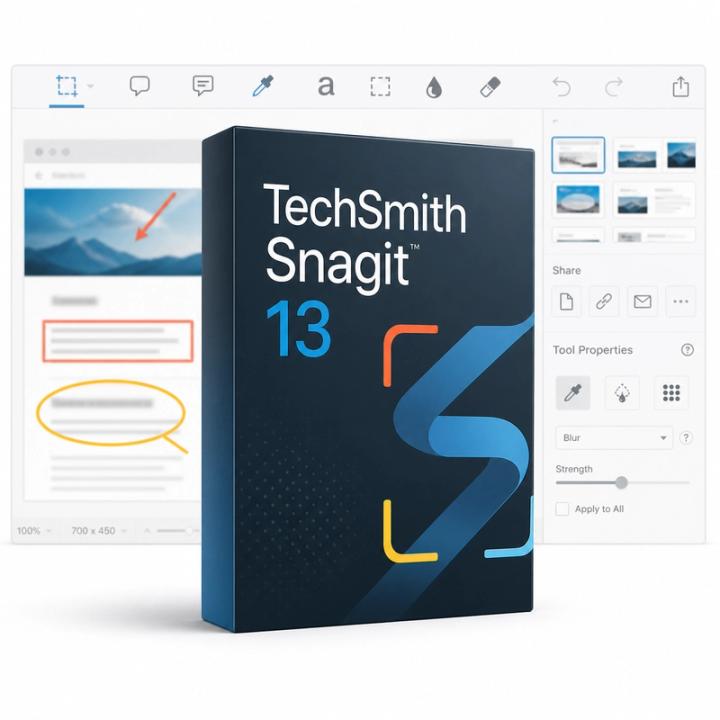Select the blur droplet tool

point(434,87)
